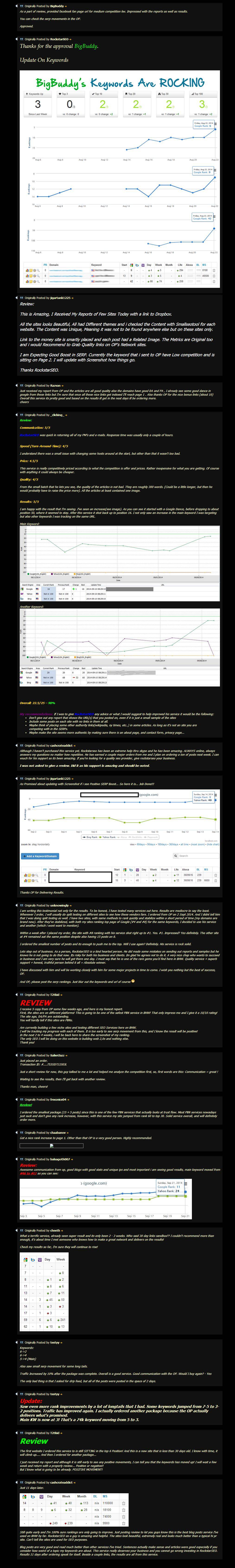Open SaberJazz's username link
The height and width of the screenshot is (1568, 235).
[x=58, y=1056]
